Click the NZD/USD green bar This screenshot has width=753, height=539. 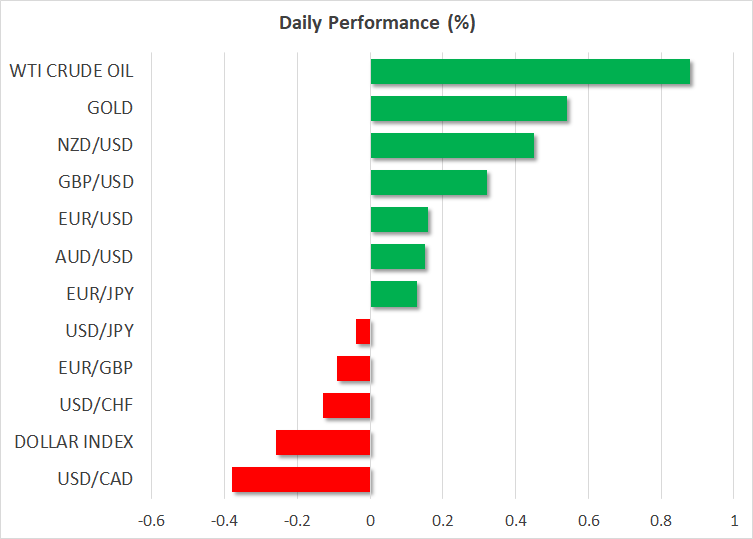click(x=452, y=146)
